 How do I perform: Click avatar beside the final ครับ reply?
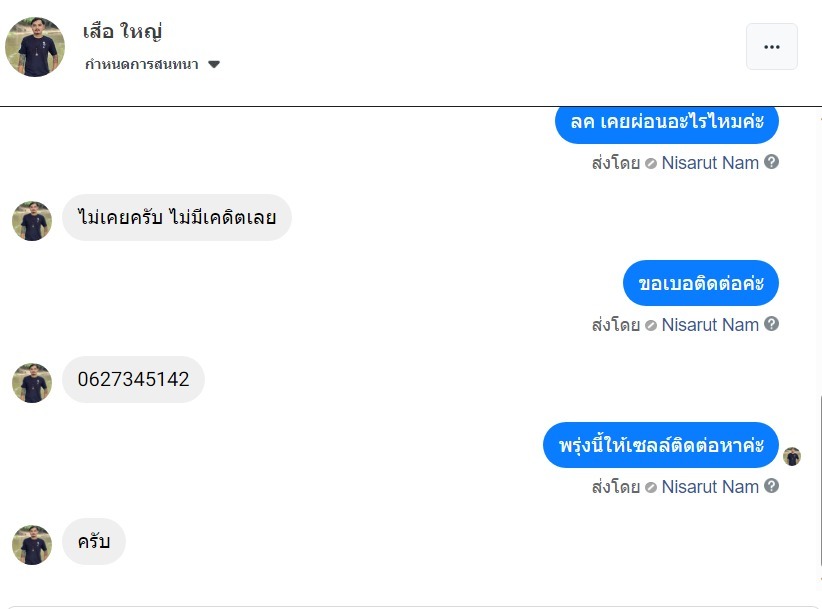[32, 545]
